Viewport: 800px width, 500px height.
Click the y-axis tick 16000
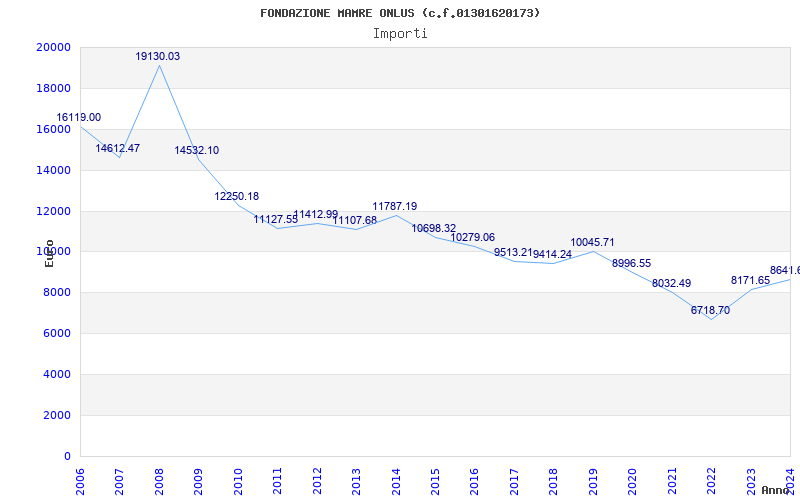coord(53,129)
